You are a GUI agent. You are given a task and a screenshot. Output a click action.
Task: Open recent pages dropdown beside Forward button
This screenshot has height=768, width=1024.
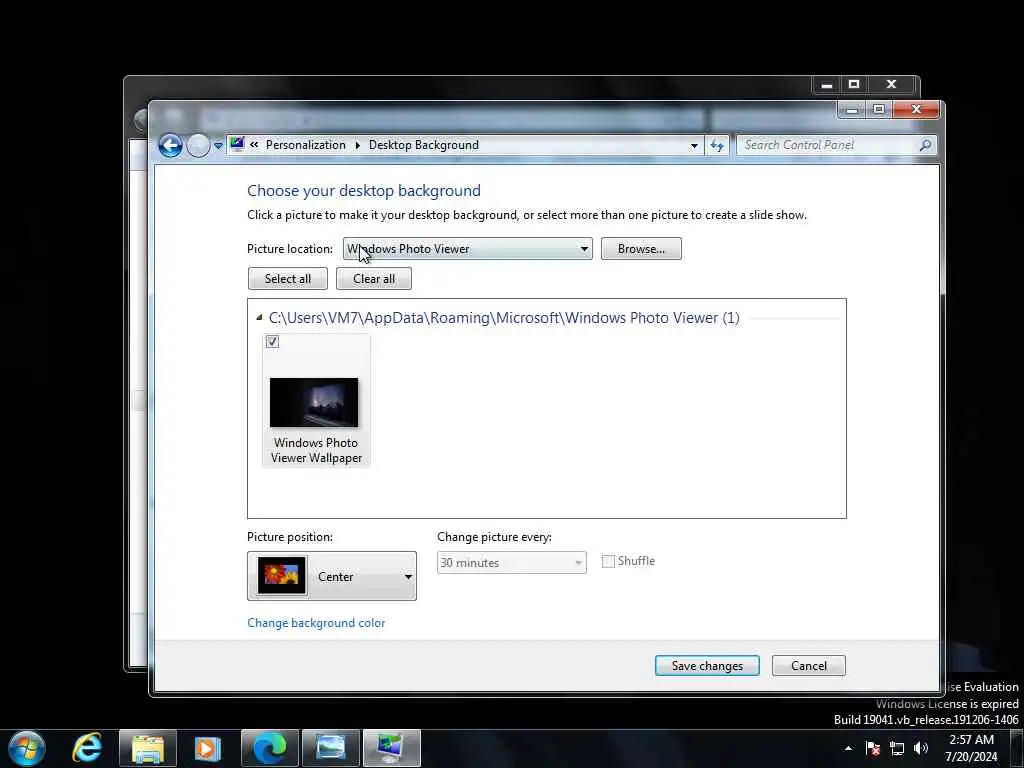pos(218,146)
